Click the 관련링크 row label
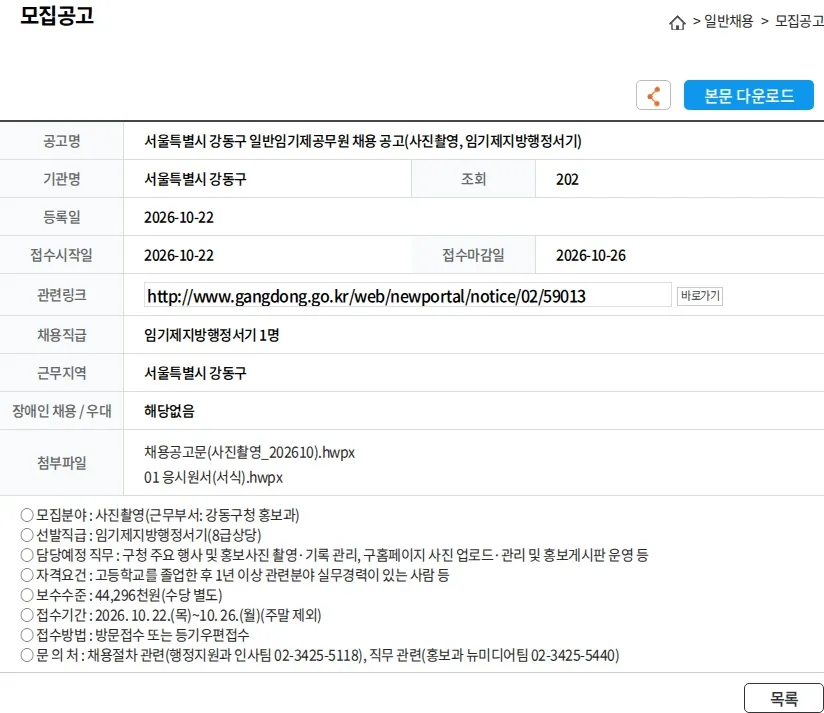This screenshot has width=824, height=713. pos(61,295)
